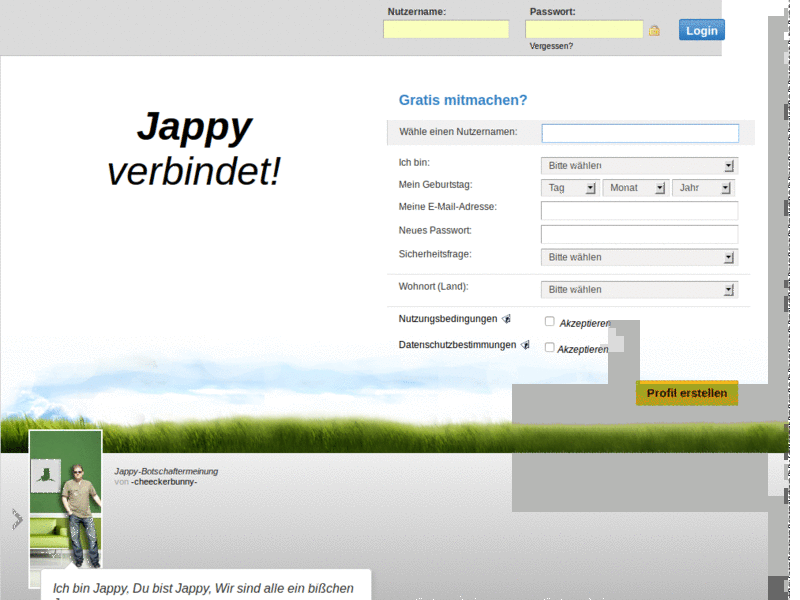This screenshot has height=600, width=800.
Task: Click the previous arrow beside the Botschafter photo
Action: tap(17, 519)
